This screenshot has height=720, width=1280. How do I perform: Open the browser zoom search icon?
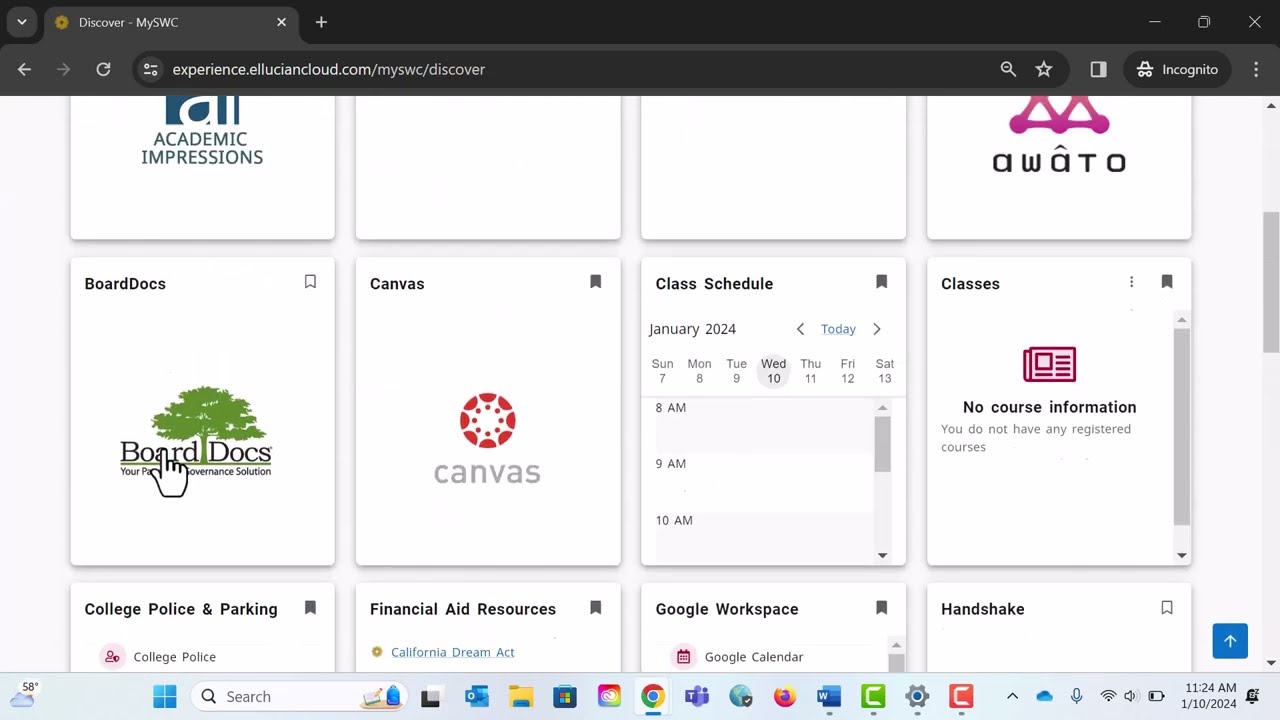[x=1008, y=69]
